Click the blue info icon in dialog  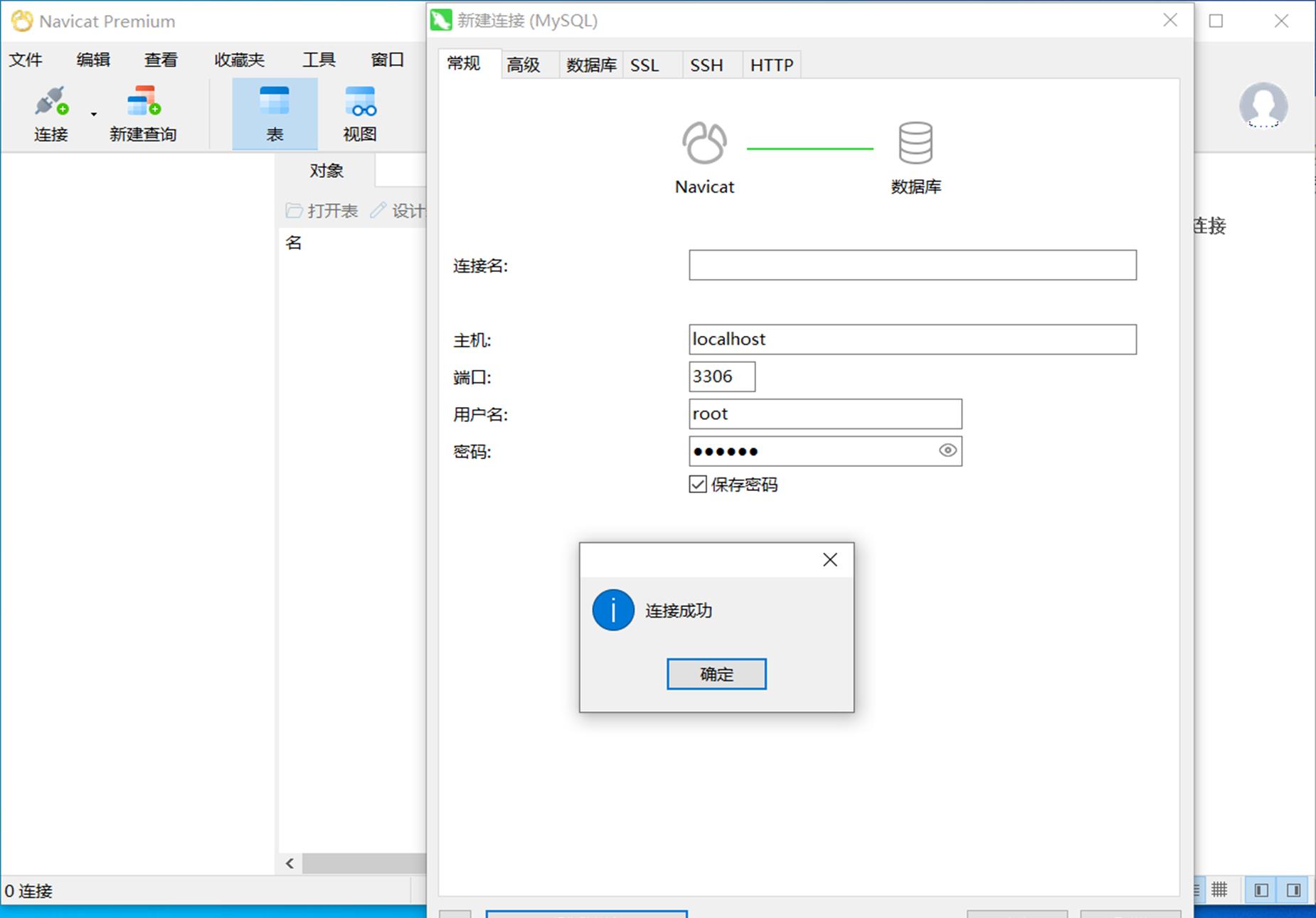tap(613, 610)
